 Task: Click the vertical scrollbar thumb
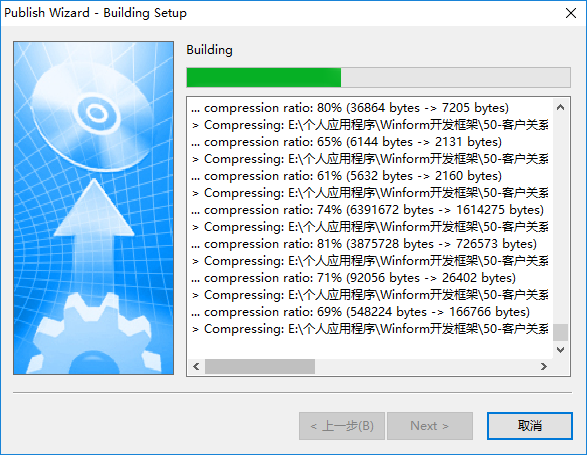pos(560,333)
